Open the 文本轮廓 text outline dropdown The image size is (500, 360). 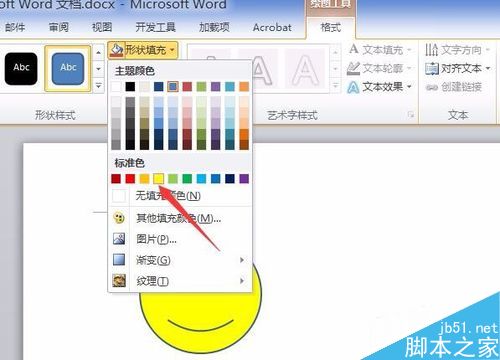(x=380, y=68)
